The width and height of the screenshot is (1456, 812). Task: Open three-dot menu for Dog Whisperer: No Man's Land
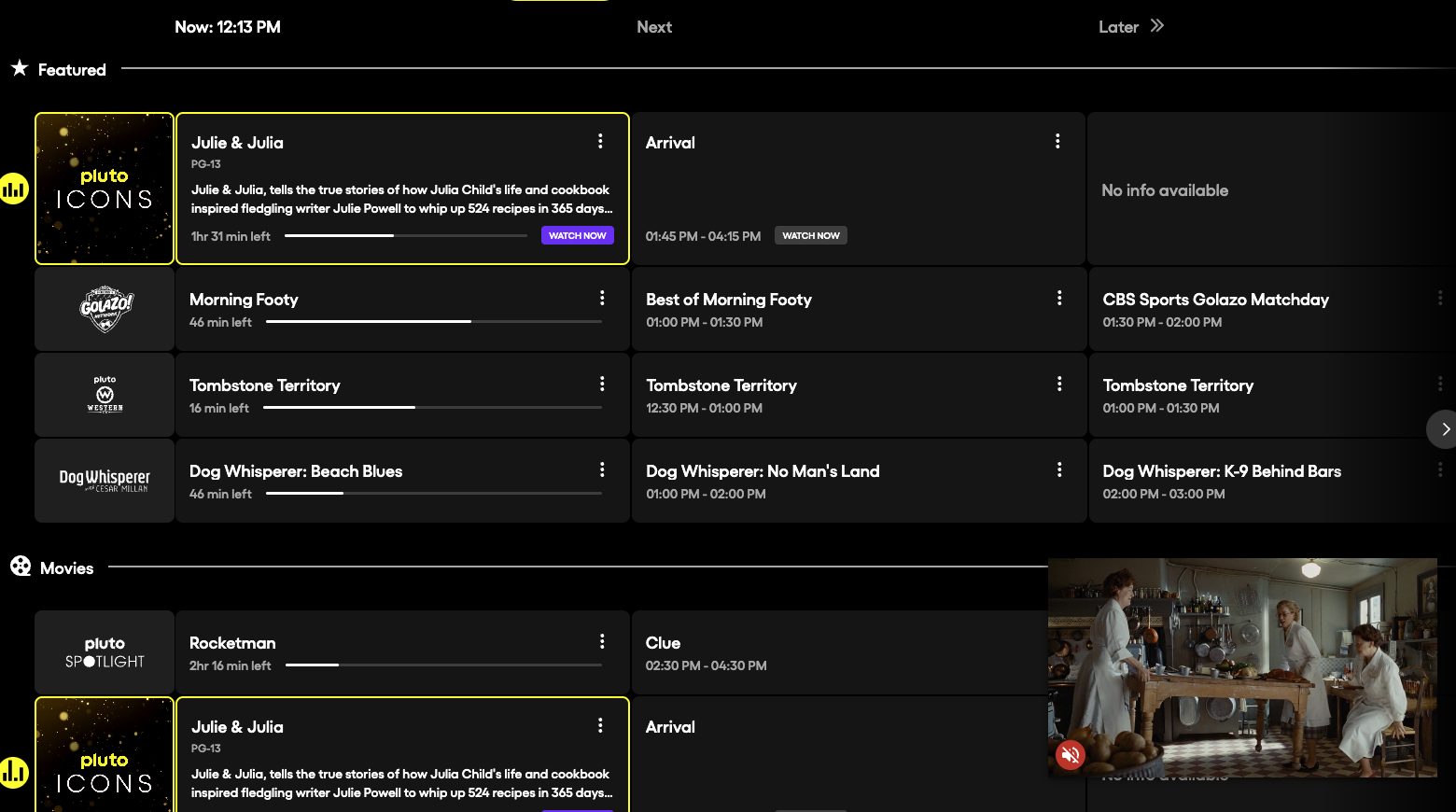coord(1059,469)
